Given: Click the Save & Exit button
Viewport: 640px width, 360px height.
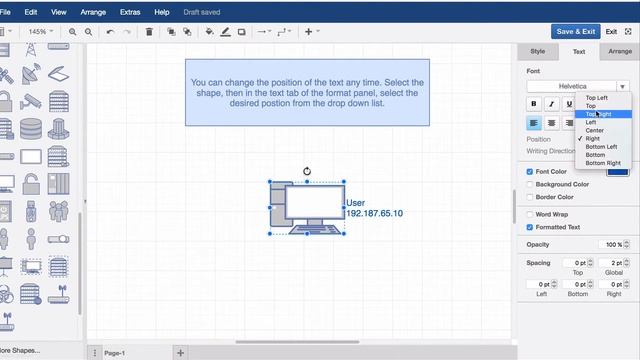Looking at the screenshot, I should coord(576,31).
